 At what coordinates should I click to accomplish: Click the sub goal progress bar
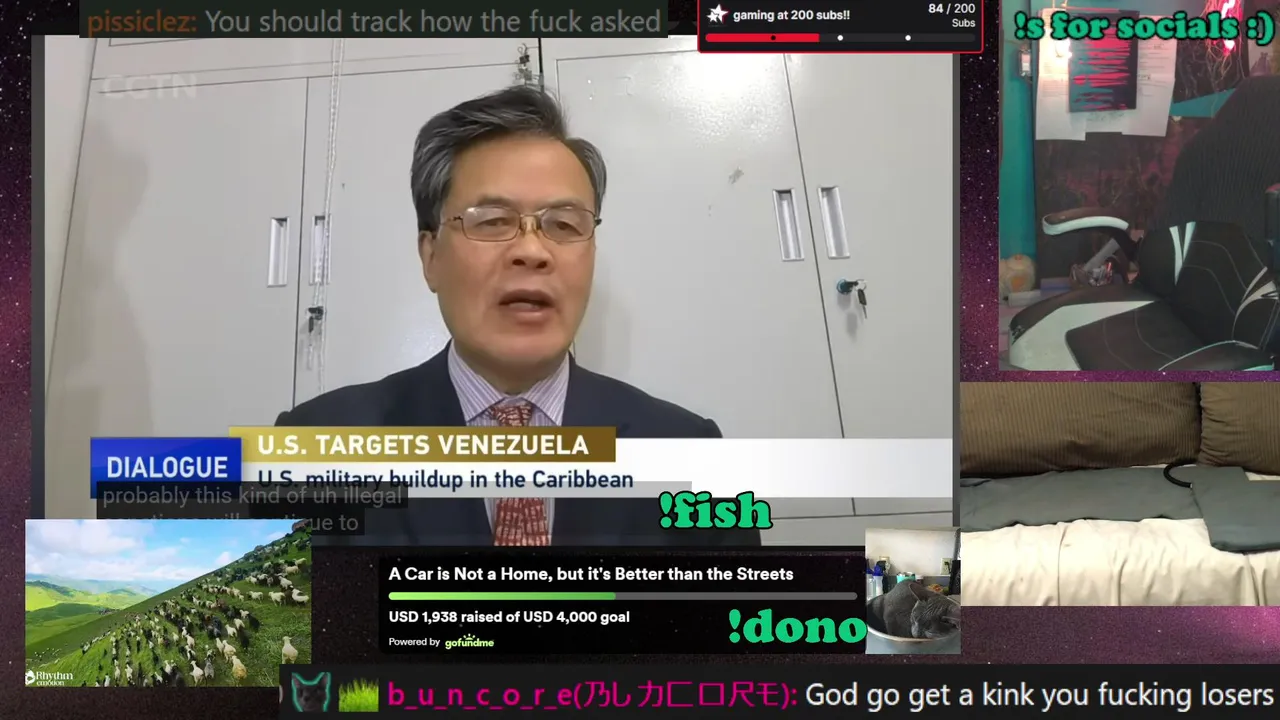tap(840, 38)
